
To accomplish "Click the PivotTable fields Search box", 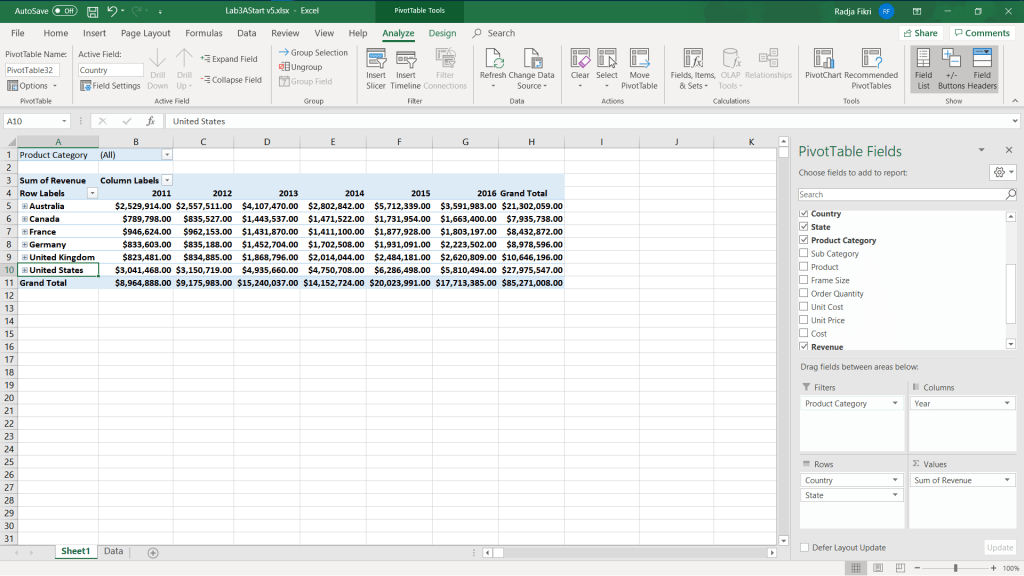I will pos(900,194).
